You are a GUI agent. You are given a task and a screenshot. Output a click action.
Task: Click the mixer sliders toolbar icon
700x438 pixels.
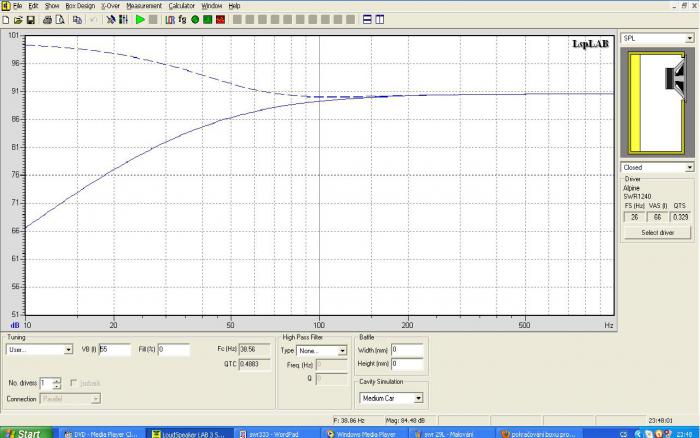[124, 20]
